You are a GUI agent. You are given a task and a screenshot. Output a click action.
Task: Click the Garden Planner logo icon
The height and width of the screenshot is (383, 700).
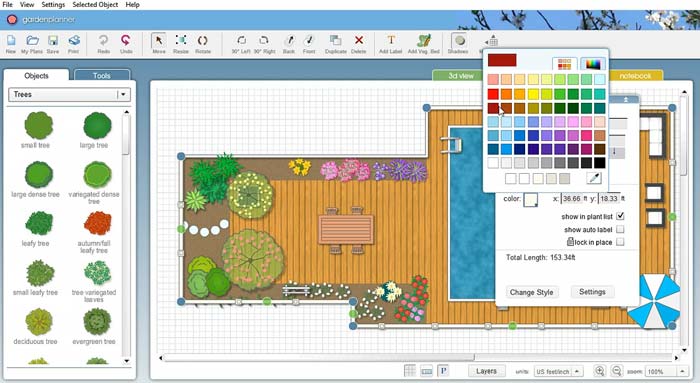[12, 20]
